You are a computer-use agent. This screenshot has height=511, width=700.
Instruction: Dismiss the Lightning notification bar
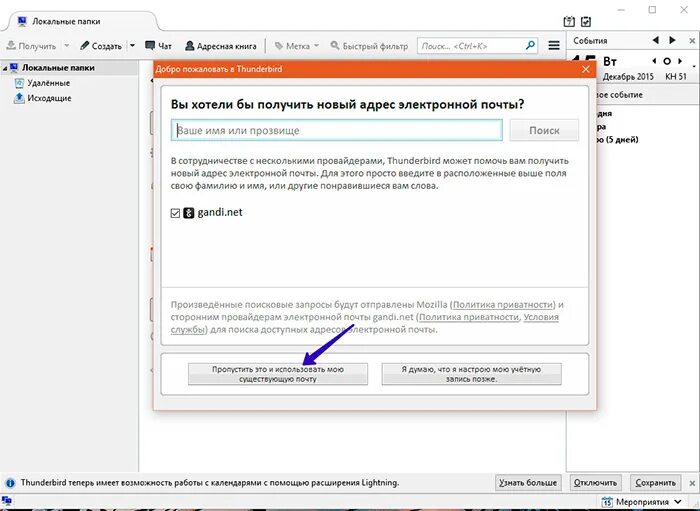692,483
